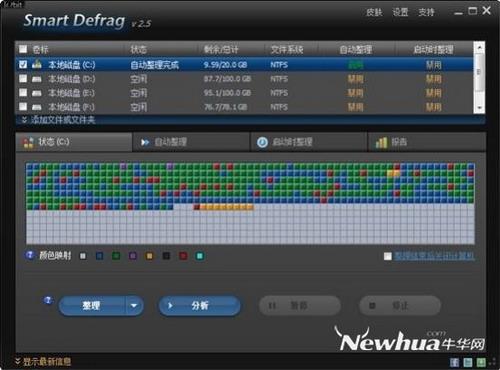Image resolution: width=500 pixels, height=370 pixels.
Task: Click the 暂停 pause button
Action: 300,305
